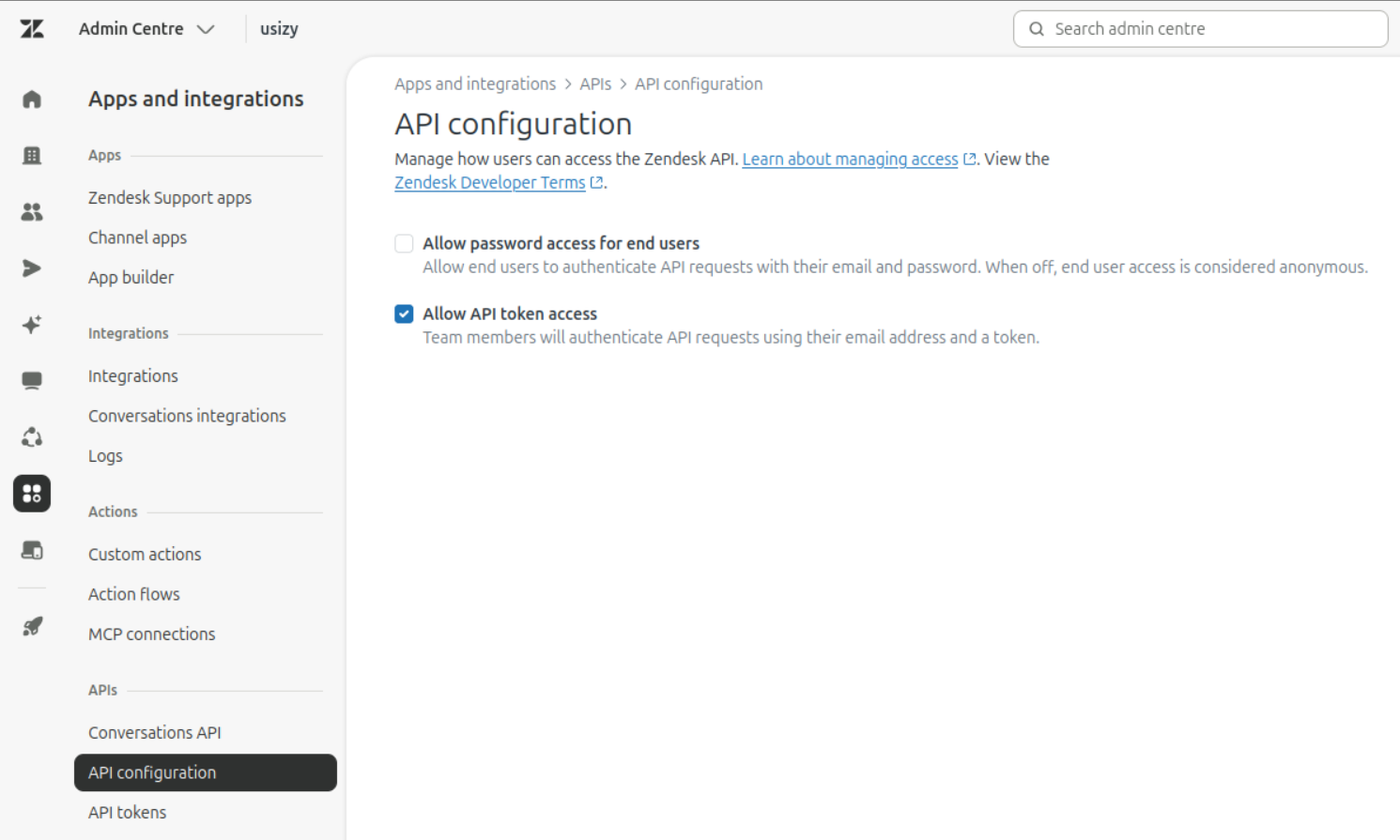Image resolution: width=1400 pixels, height=840 pixels.
Task: Open MCP connections
Action: 152,634
